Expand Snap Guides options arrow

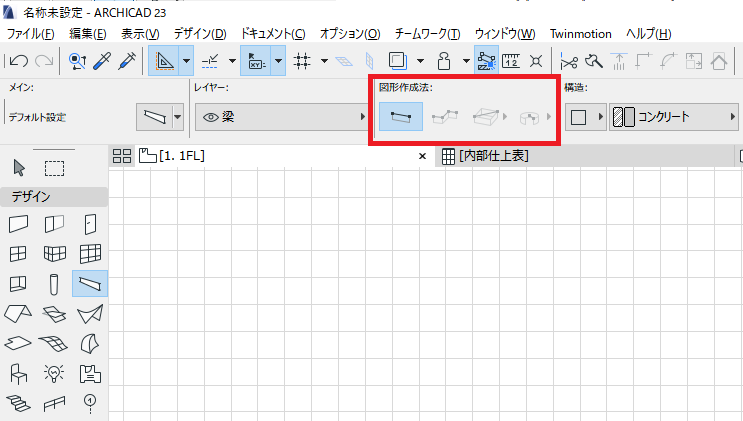pos(232,61)
